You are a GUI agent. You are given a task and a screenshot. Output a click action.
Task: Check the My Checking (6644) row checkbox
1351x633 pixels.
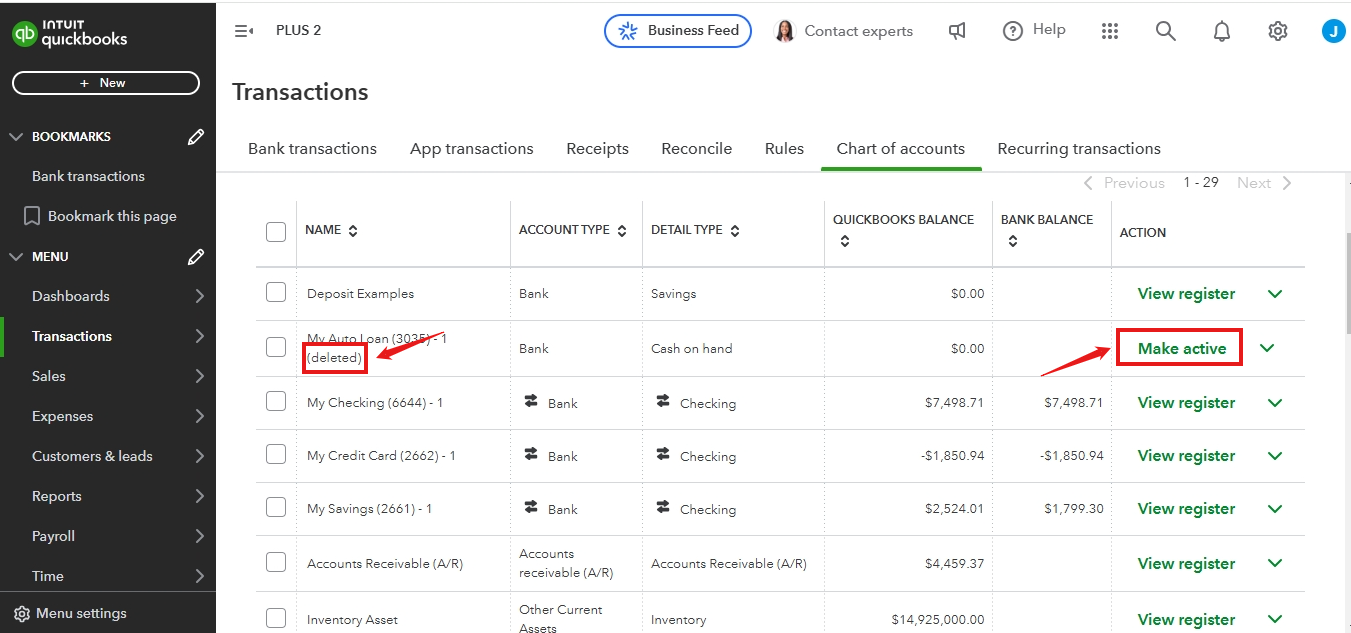pos(276,401)
